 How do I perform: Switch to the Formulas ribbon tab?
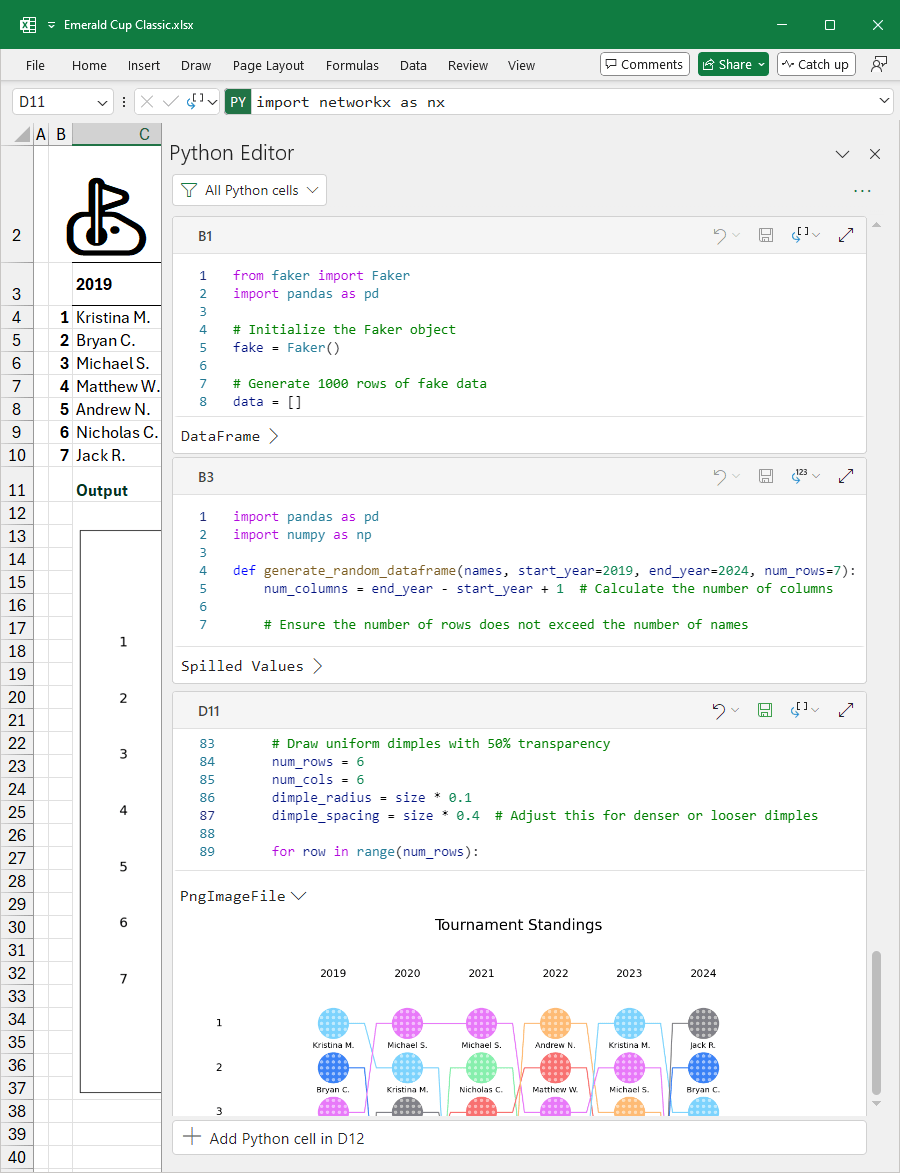[x=352, y=64]
